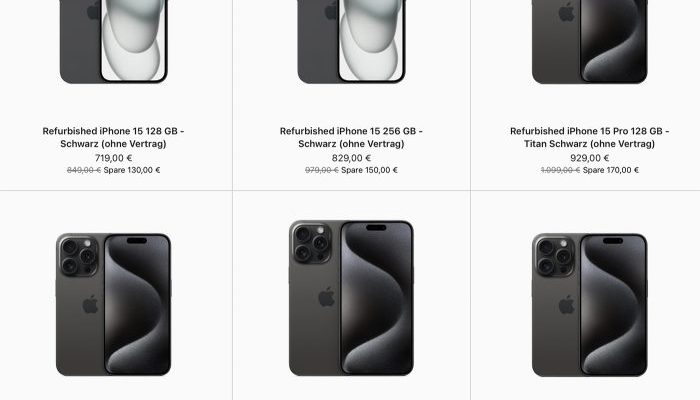Image resolution: width=700 pixels, height=400 pixels.
Task: Open the last phone image in the bottom row
Action: (x=589, y=304)
